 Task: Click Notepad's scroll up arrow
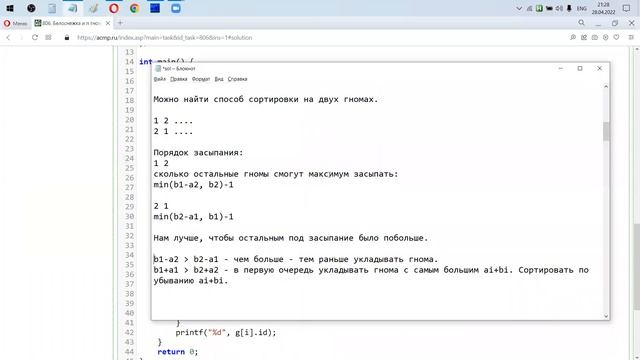[x=606, y=87]
